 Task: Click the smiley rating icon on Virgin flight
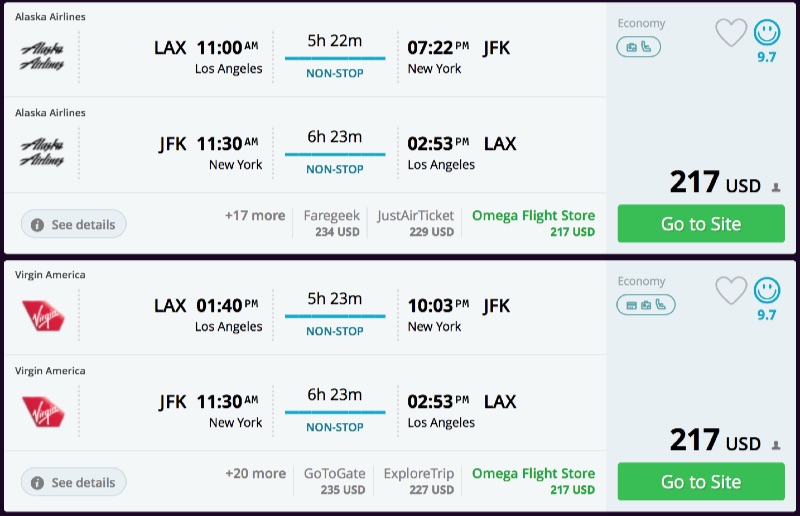pos(767,291)
